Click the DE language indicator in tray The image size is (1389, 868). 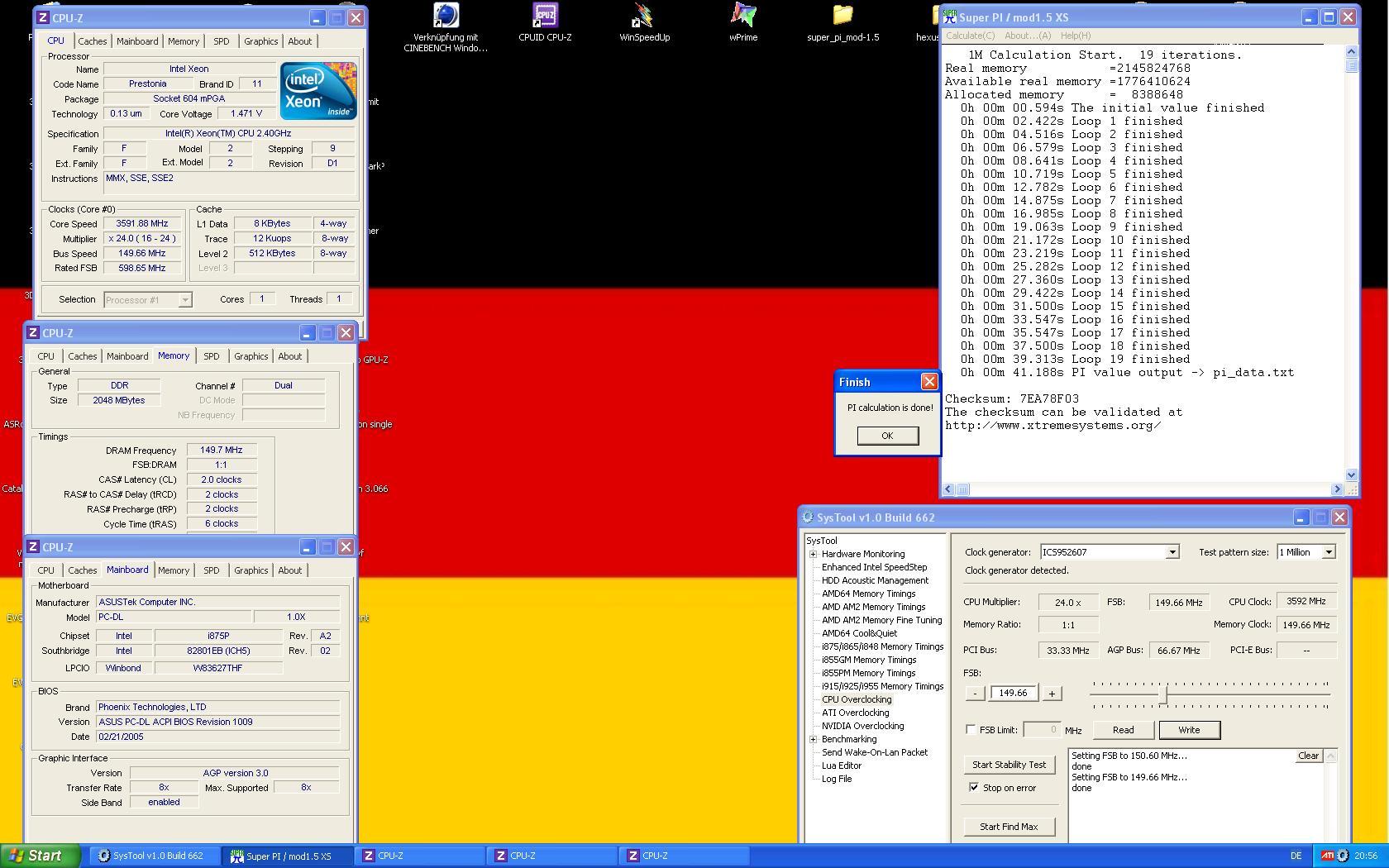coord(1296,856)
